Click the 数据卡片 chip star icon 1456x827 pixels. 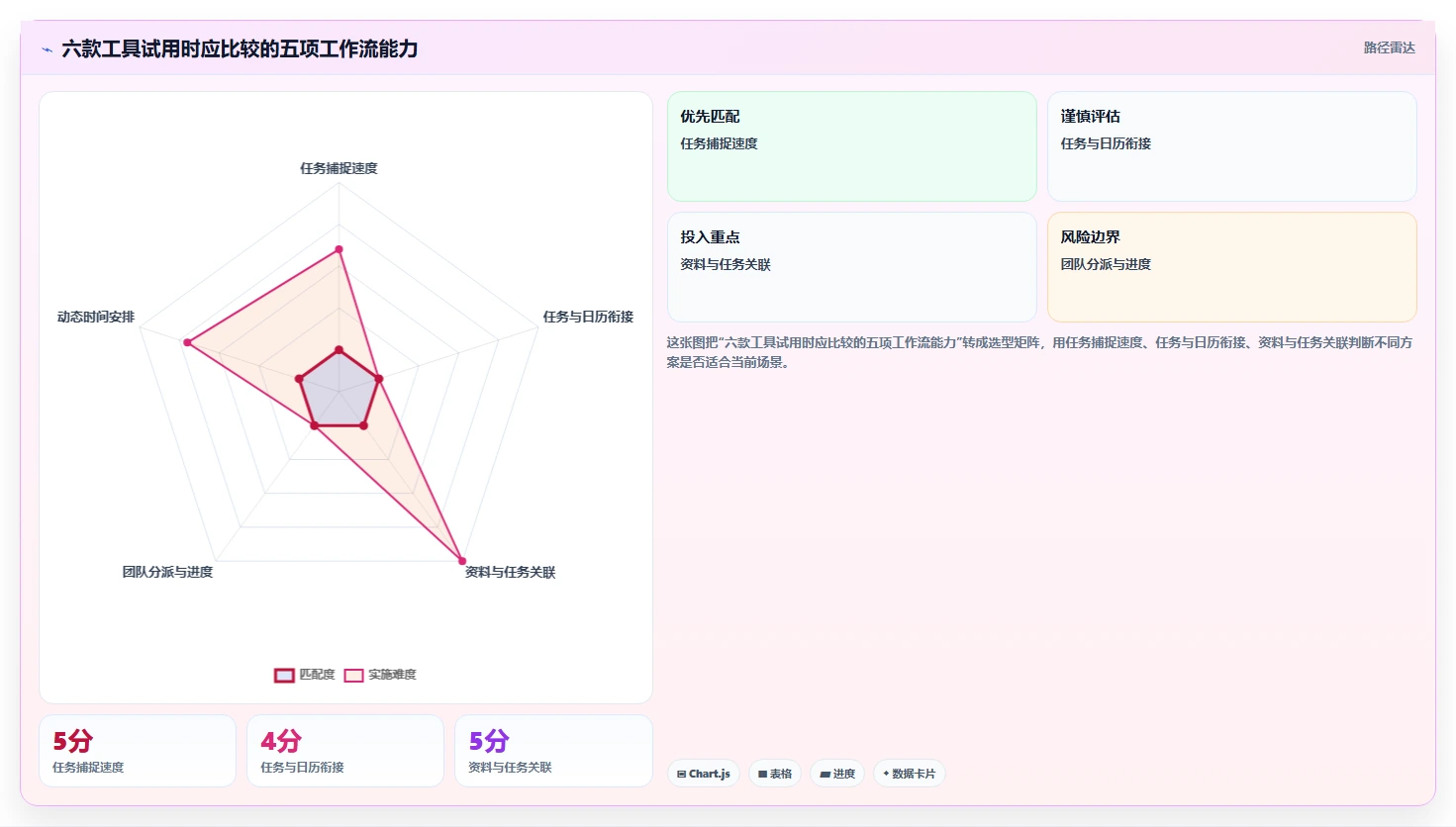click(x=886, y=774)
